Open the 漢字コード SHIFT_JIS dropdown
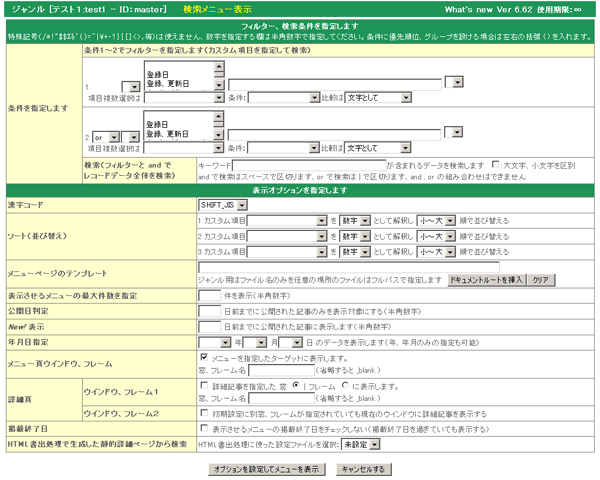 223,205
